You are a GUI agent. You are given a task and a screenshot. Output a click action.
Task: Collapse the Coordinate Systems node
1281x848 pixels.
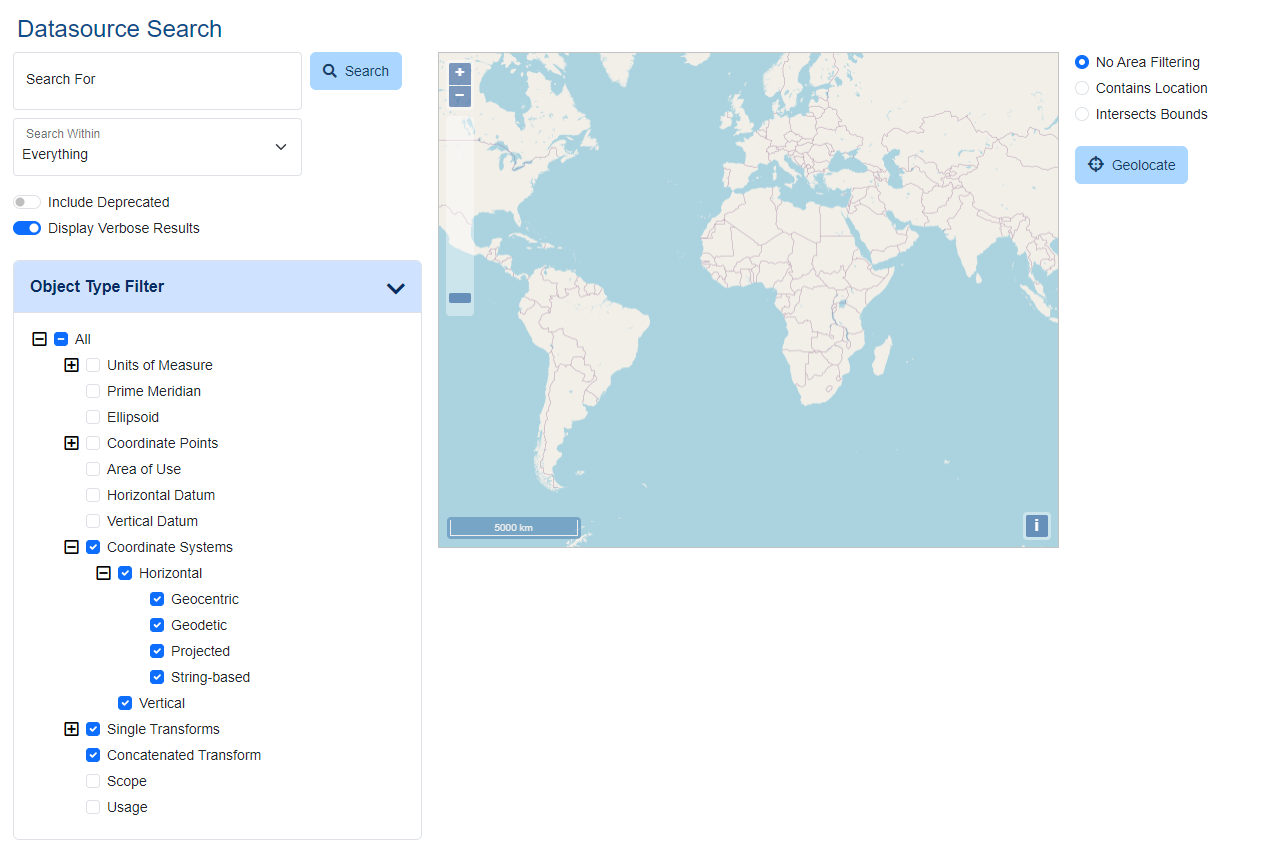(x=72, y=547)
